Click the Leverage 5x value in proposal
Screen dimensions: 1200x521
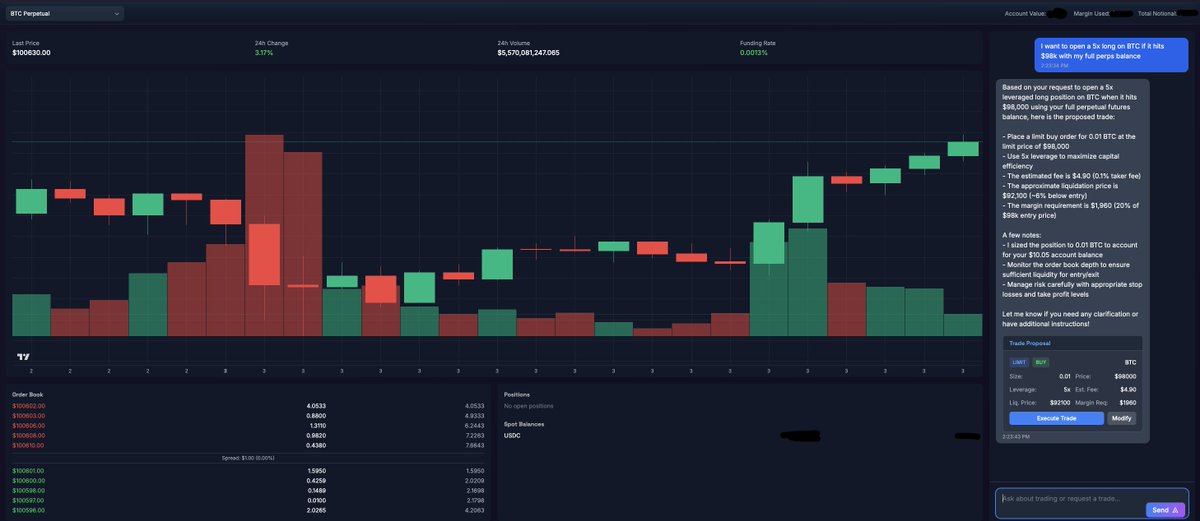1067,389
